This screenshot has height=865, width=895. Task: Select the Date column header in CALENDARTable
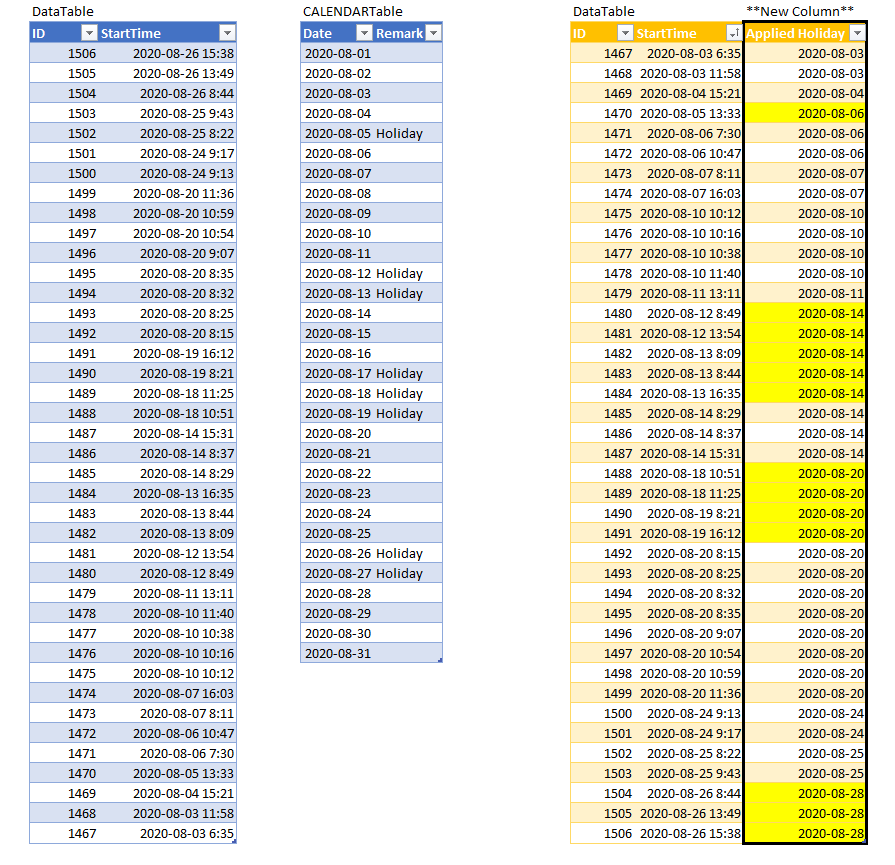337,33
